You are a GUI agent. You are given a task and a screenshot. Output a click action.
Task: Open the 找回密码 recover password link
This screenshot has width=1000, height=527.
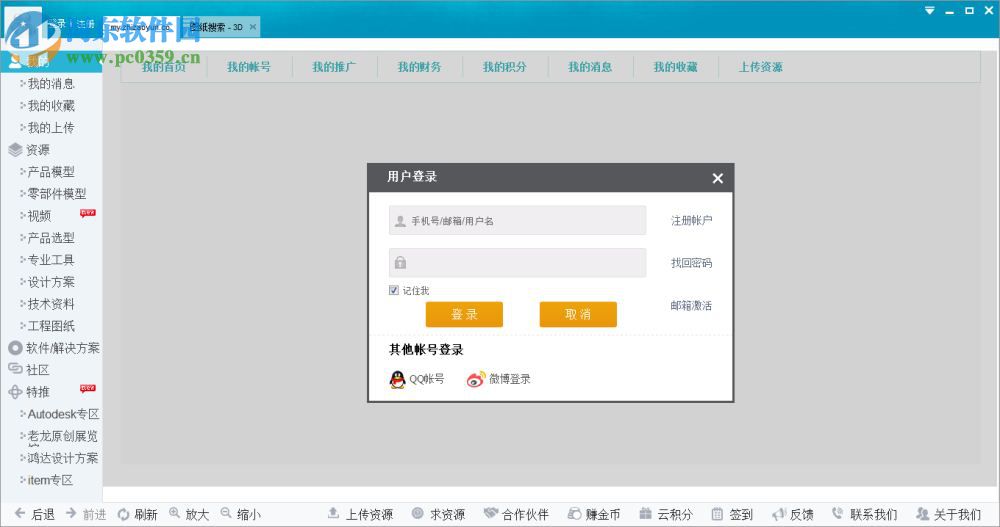tap(691, 263)
